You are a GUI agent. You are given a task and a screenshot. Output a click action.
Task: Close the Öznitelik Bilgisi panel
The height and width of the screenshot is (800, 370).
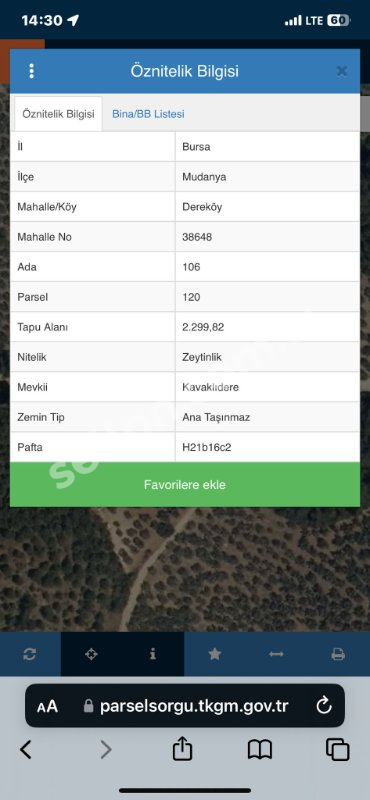(x=341, y=71)
